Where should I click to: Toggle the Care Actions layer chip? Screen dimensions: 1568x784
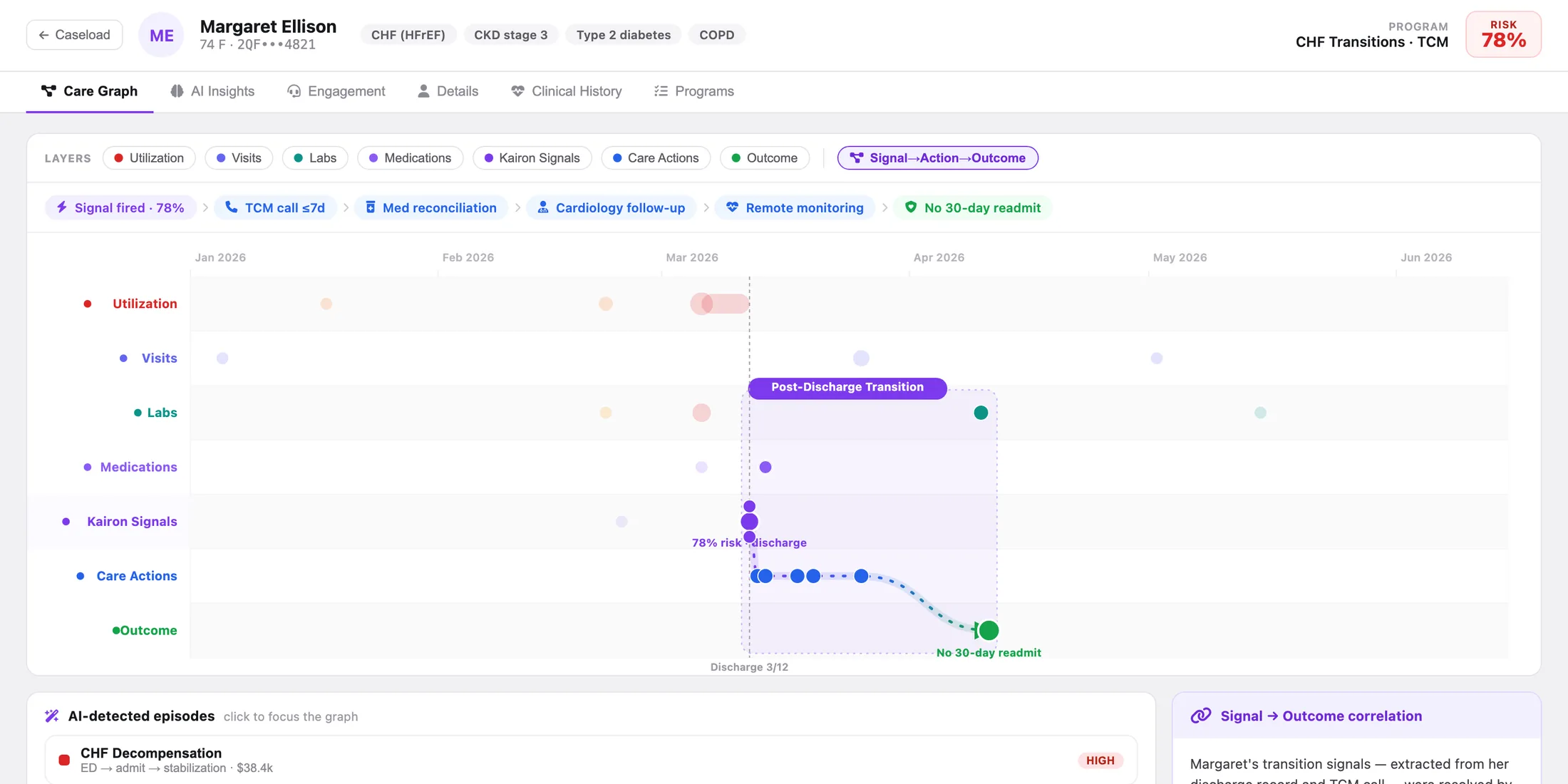coord(656,158)
